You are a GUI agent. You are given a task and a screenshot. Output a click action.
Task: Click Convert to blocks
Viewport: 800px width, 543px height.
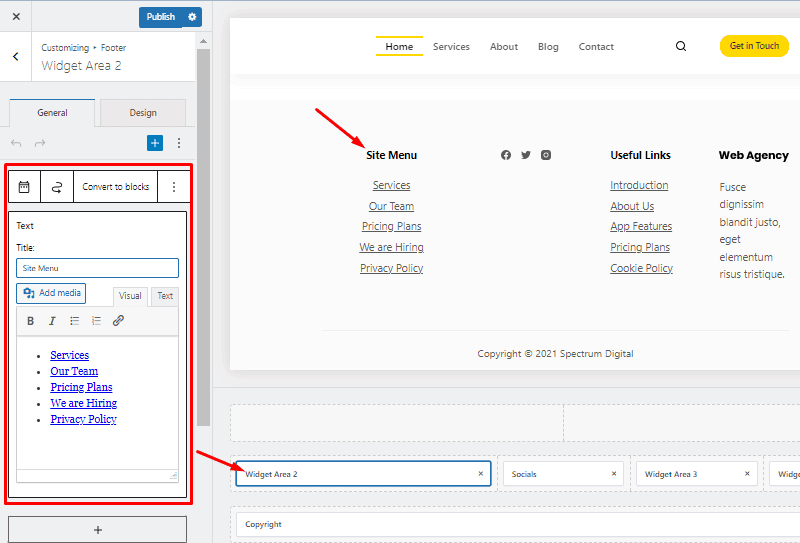coord(115,187)
